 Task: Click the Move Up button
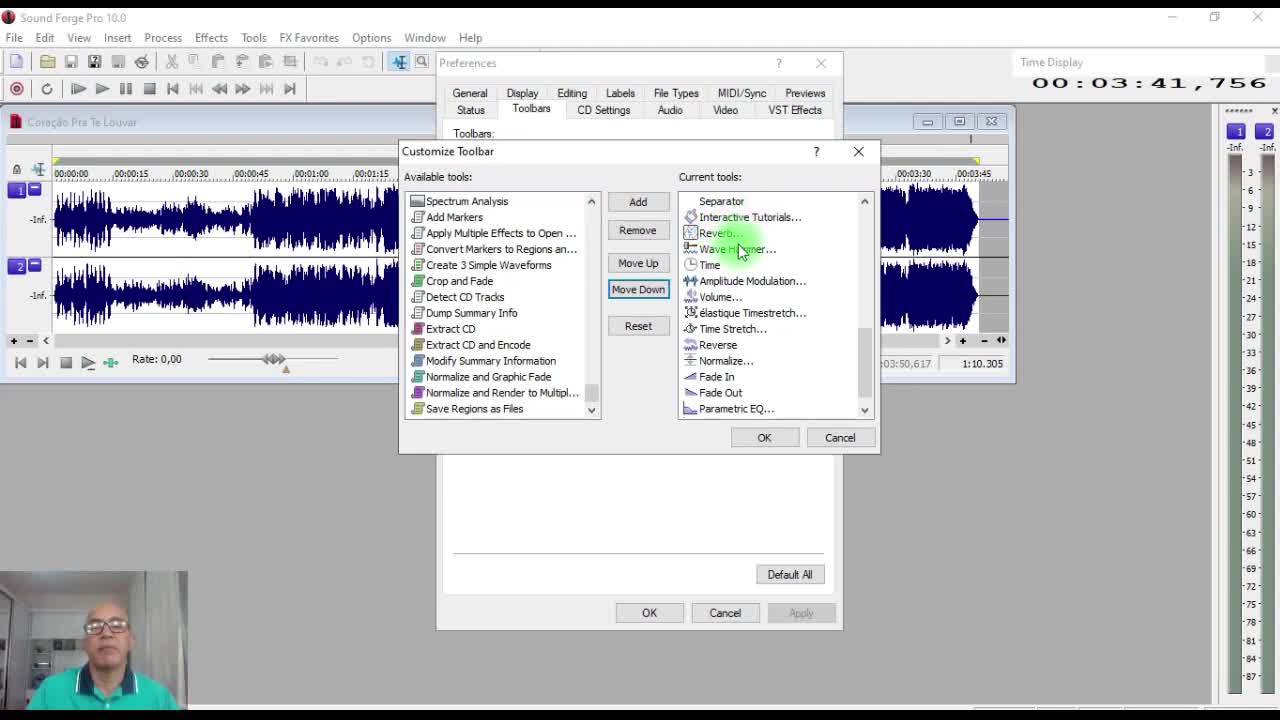[x=638, y=263]
